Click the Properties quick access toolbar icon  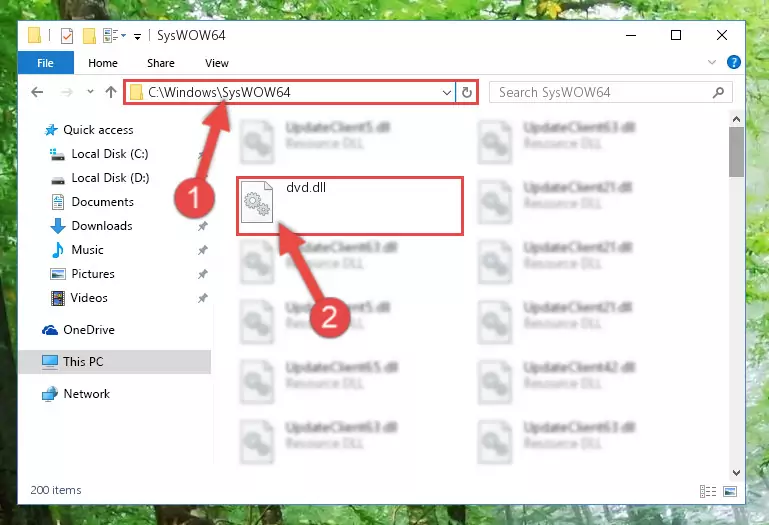(x=67, y=36)
